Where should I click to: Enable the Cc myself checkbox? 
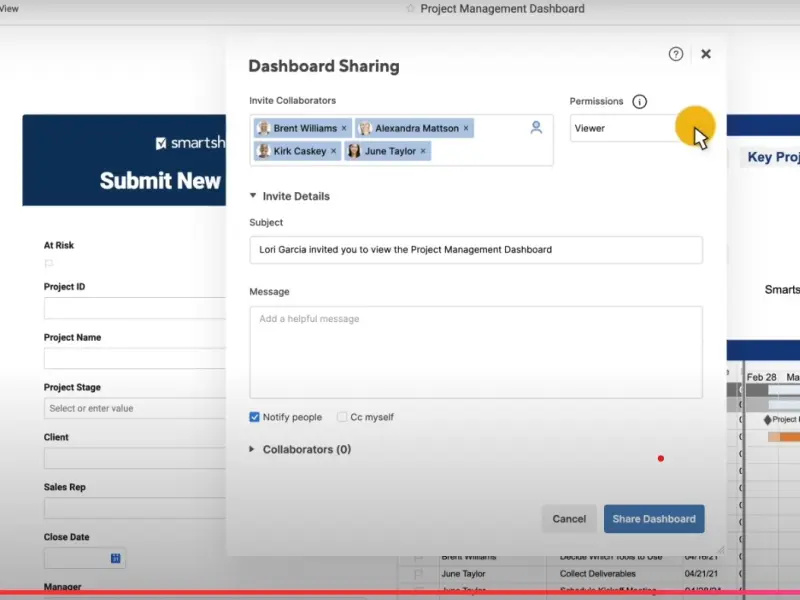342,417
